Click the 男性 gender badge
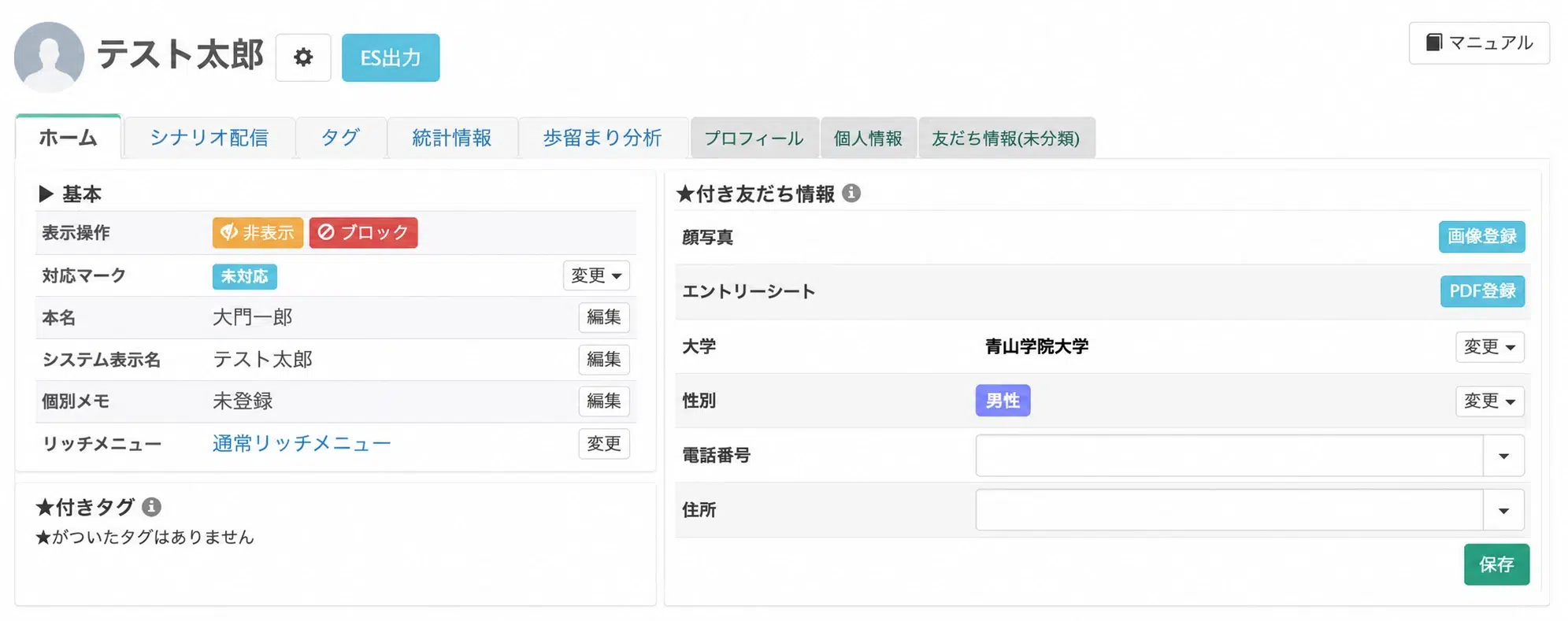 coord(1003,401)
